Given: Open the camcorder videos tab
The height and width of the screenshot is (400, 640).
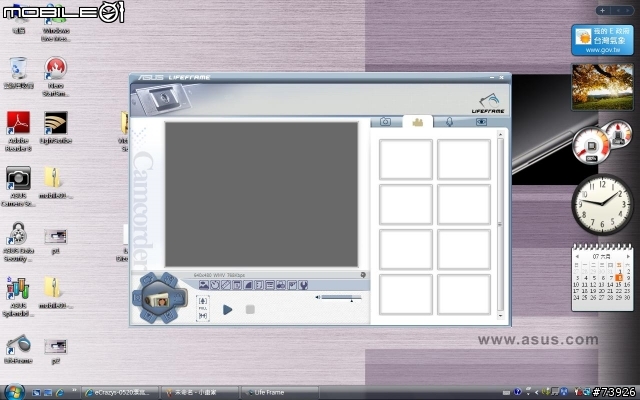Looking at the screenshot, I should (417, 122).
